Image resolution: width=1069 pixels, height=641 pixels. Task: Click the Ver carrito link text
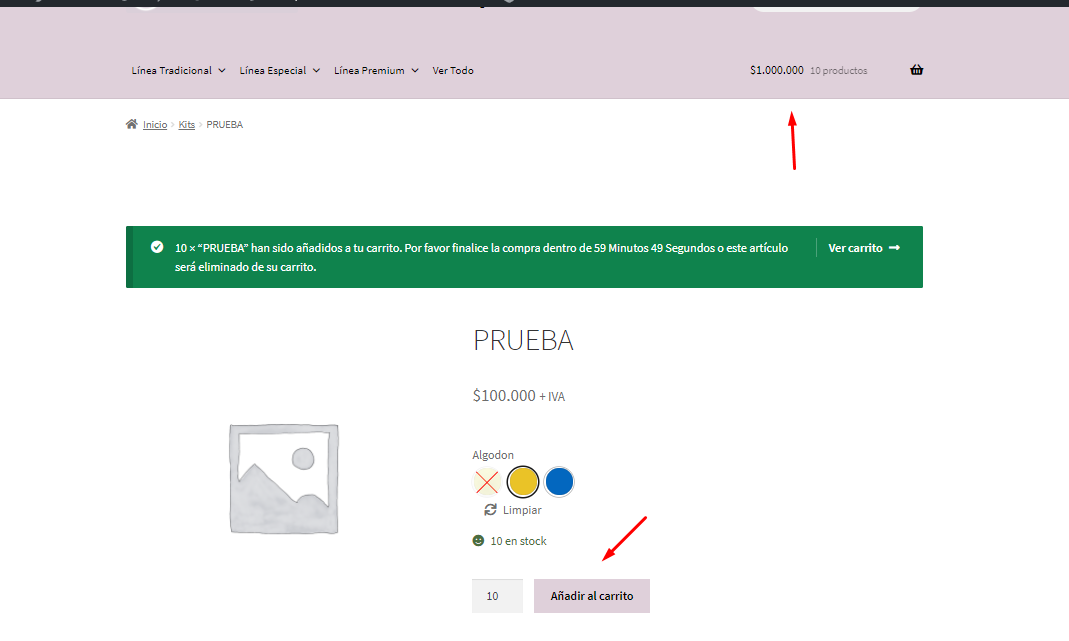[855, 248]
